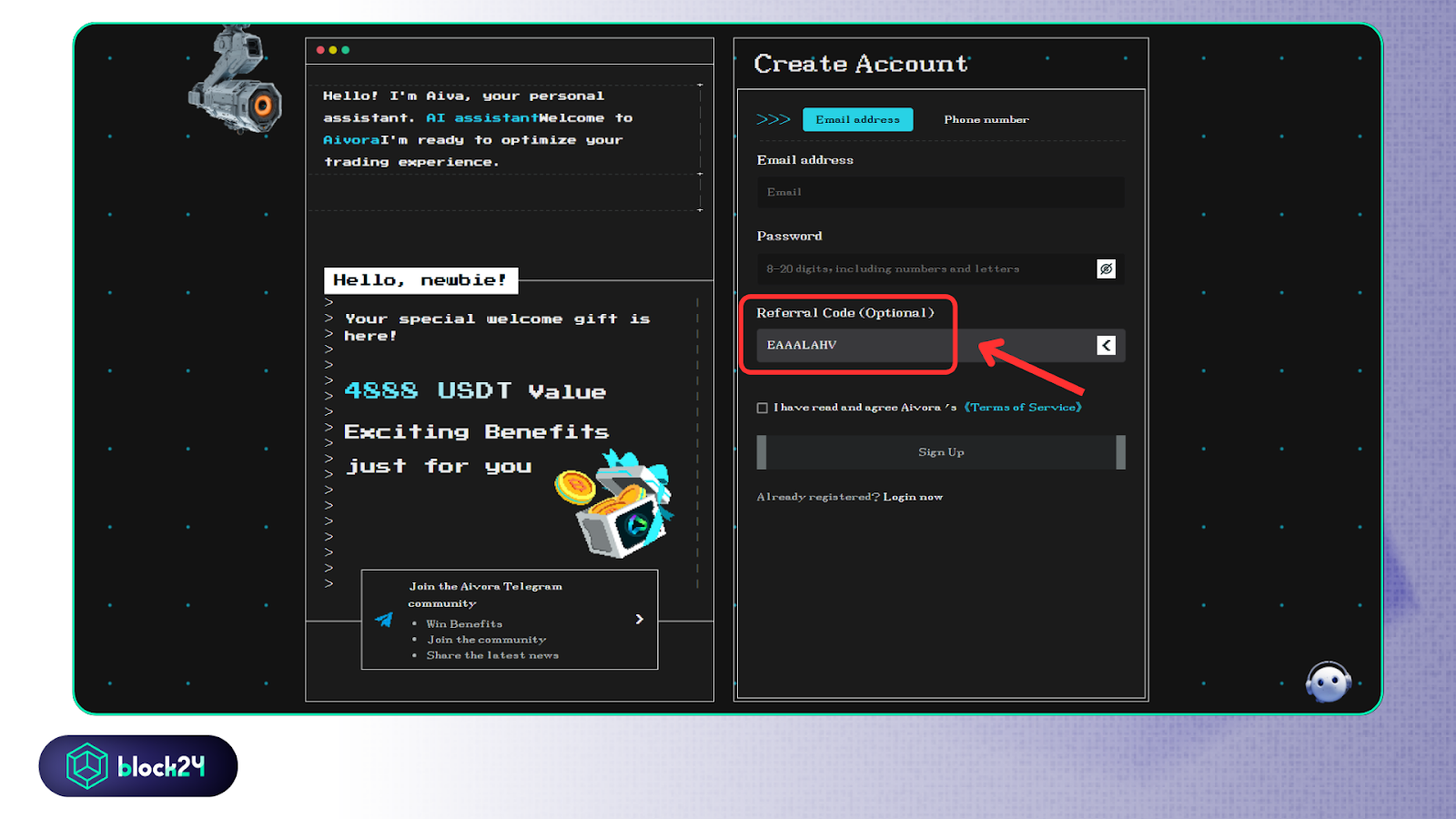Select the Email address tab
This screenshot has height=819, width=1456.
tap(857, 119)
